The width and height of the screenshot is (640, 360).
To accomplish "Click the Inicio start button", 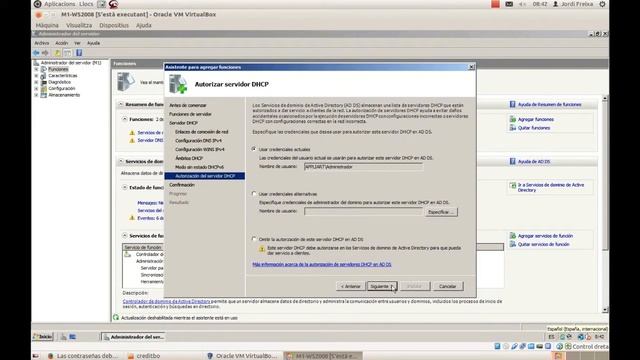I will 43,337.
